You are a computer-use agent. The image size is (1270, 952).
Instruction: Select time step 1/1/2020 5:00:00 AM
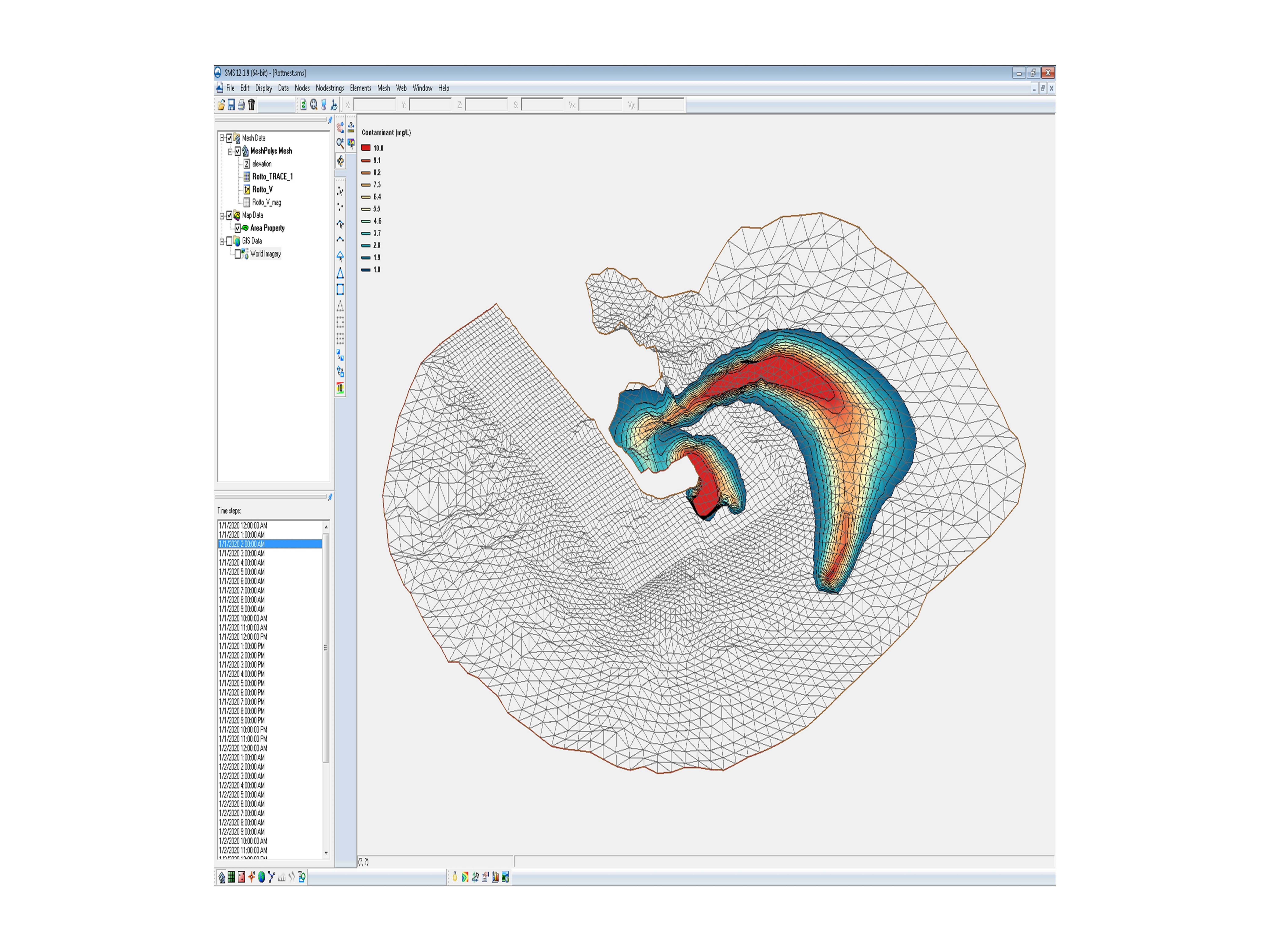(x=242, y=572)
